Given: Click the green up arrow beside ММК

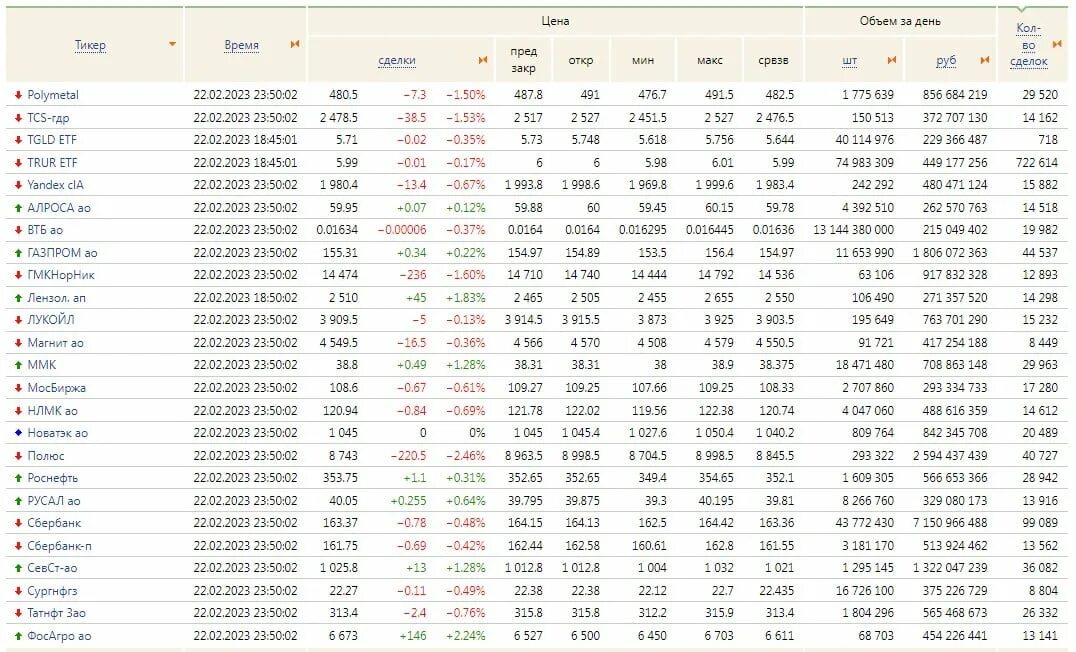Looking at the screenshot, I should tap(19, 365).
